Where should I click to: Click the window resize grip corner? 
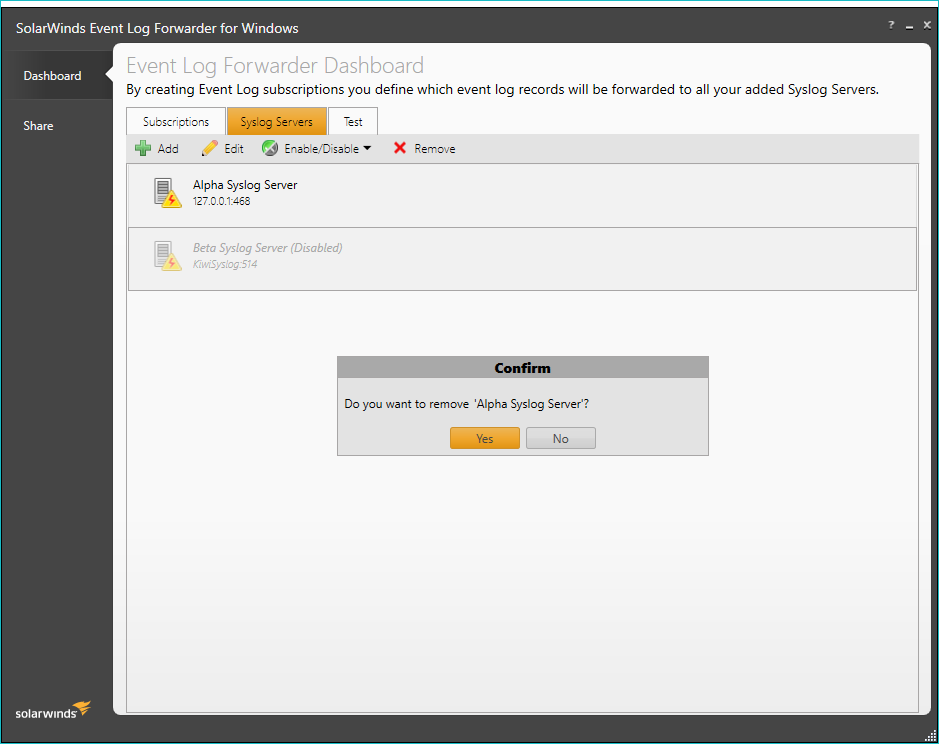pyautogui.click(x=930, y=736)
